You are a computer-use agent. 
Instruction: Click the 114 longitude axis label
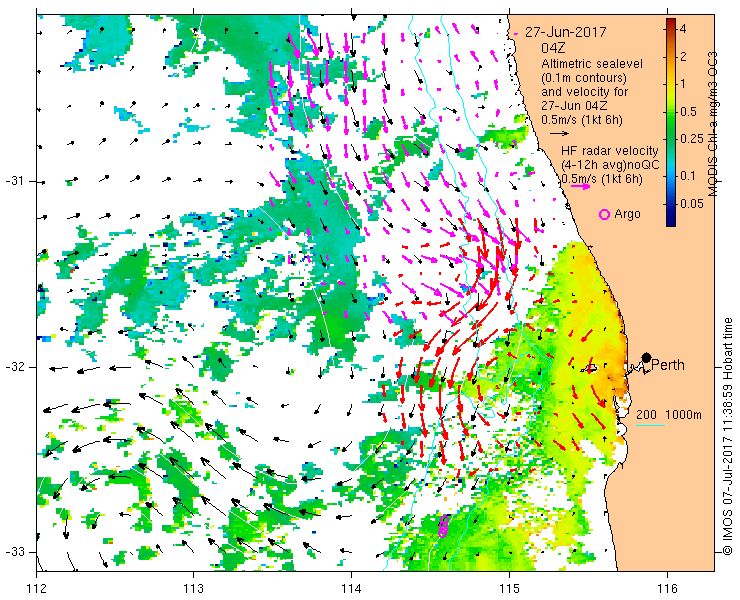[x=352, y=589]
